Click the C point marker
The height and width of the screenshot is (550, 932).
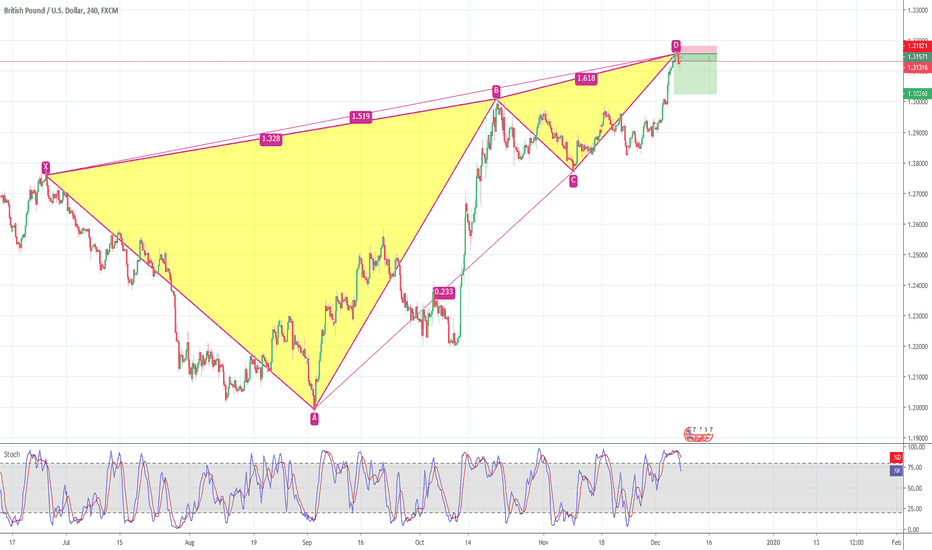[573, 180]
